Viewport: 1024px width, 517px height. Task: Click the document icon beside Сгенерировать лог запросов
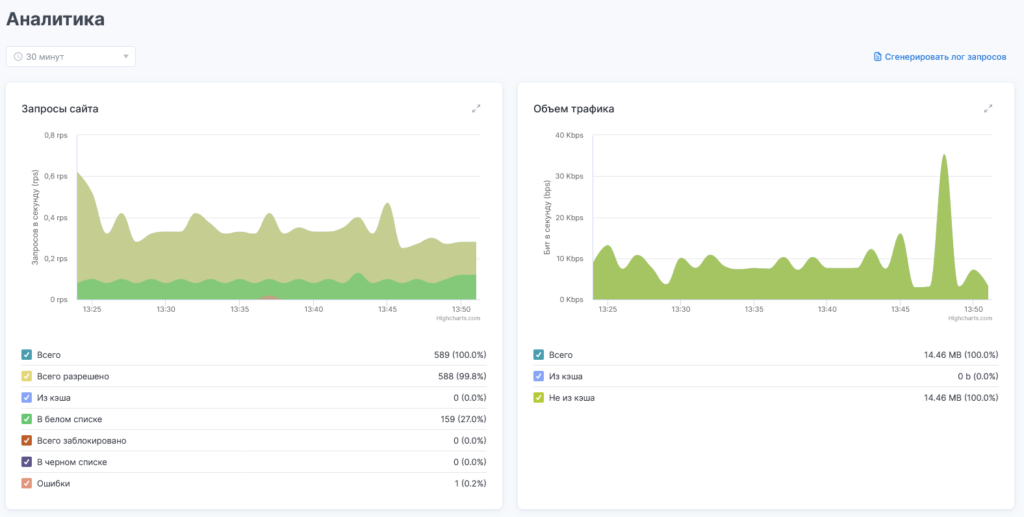pyautogui.click(x=878, y=57)
